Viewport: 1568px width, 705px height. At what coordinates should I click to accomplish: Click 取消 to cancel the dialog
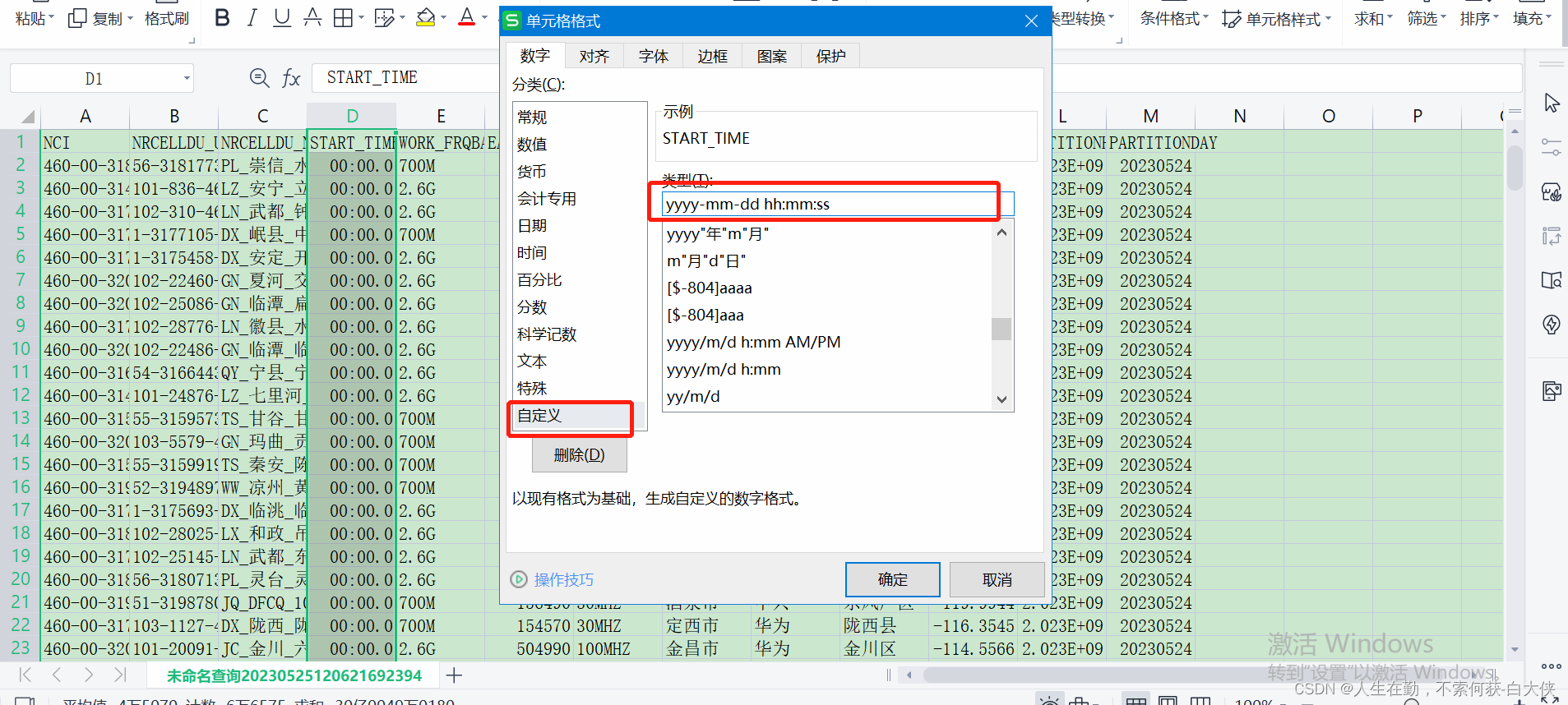[x=997, y=580]
